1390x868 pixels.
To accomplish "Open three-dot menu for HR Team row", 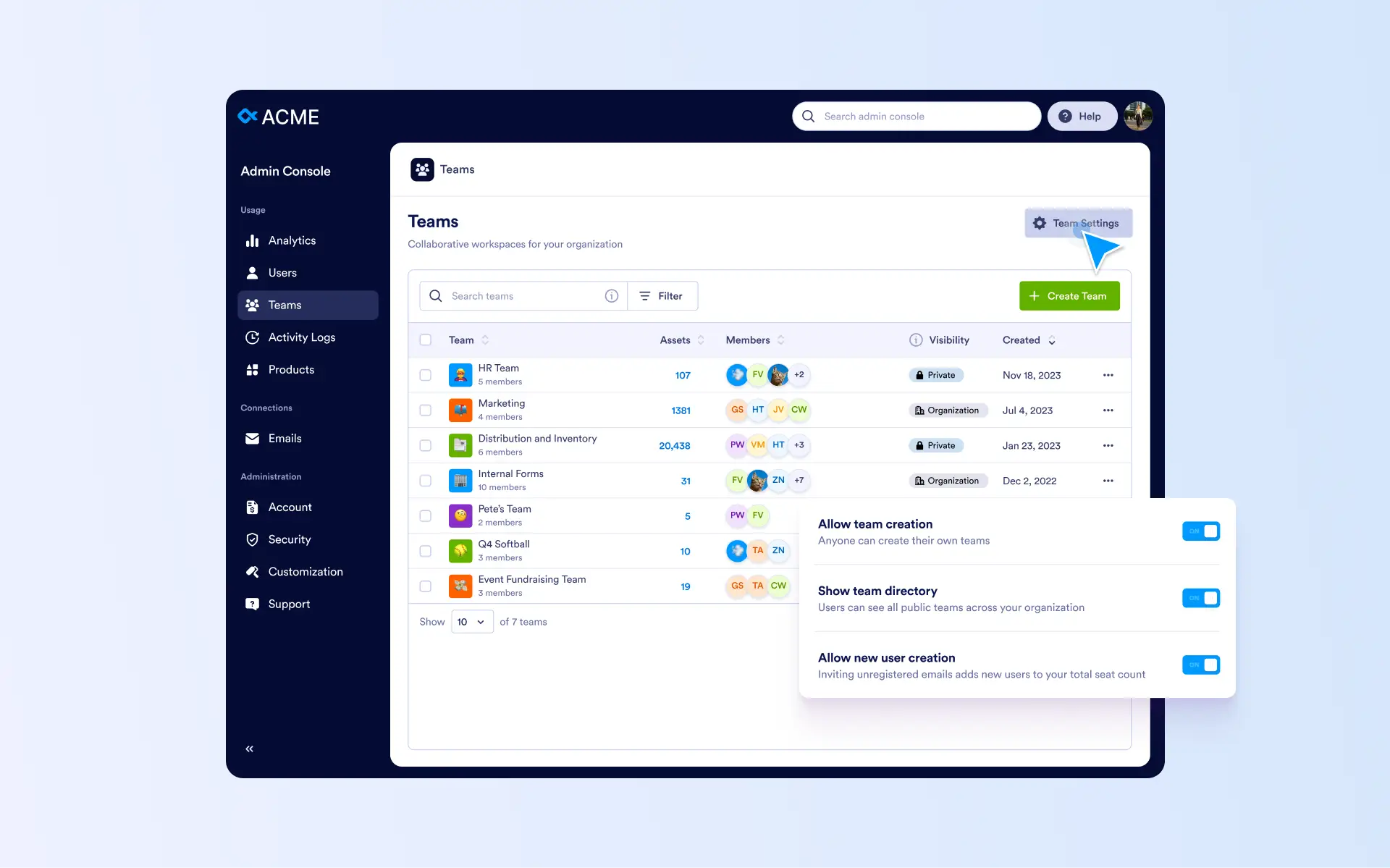I will pos(1108,375).
